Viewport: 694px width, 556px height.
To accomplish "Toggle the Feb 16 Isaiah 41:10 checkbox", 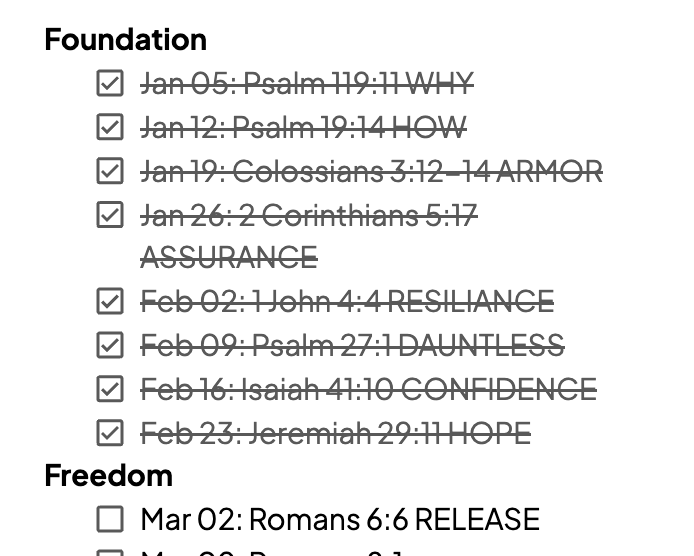I will [110, 389].
